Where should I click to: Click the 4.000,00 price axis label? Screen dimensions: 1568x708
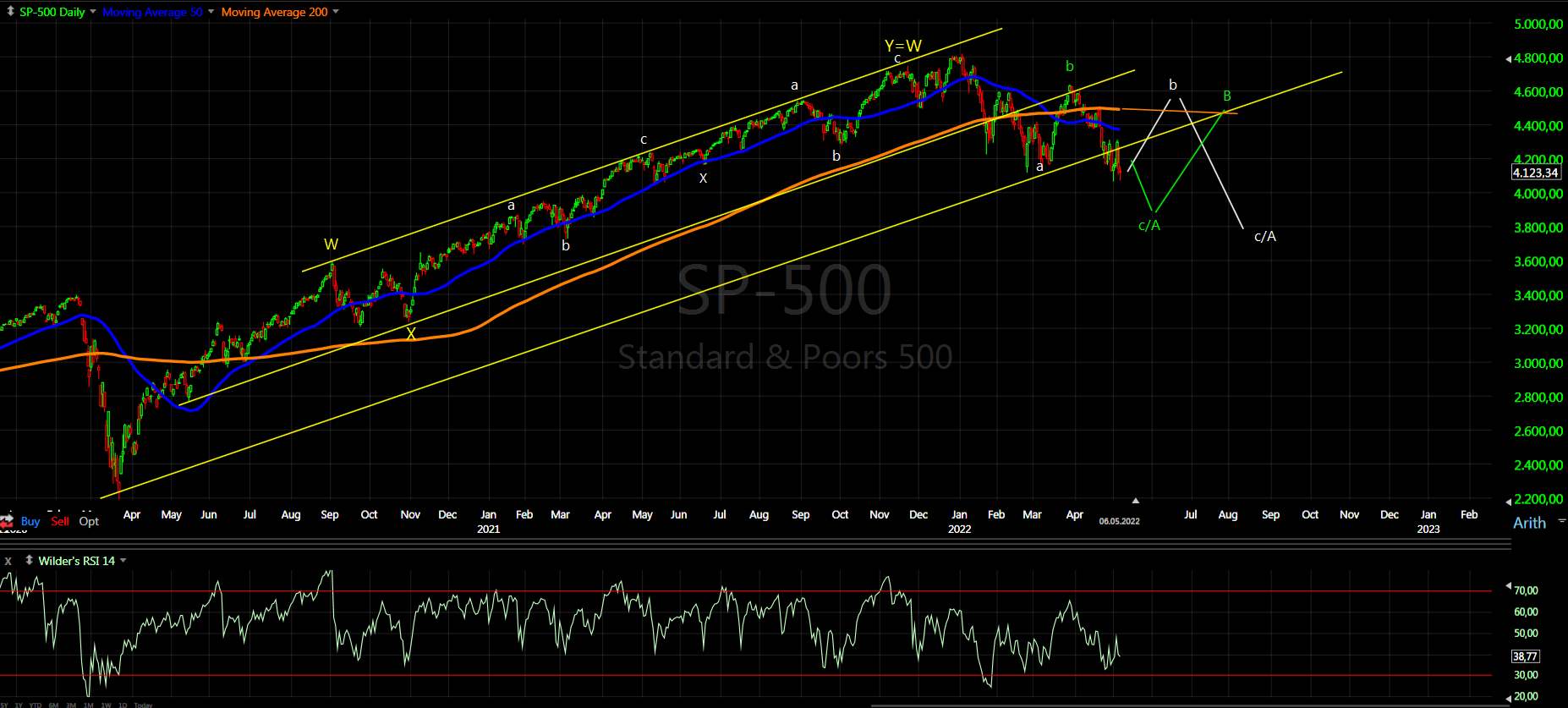(x=1538, y=194)
